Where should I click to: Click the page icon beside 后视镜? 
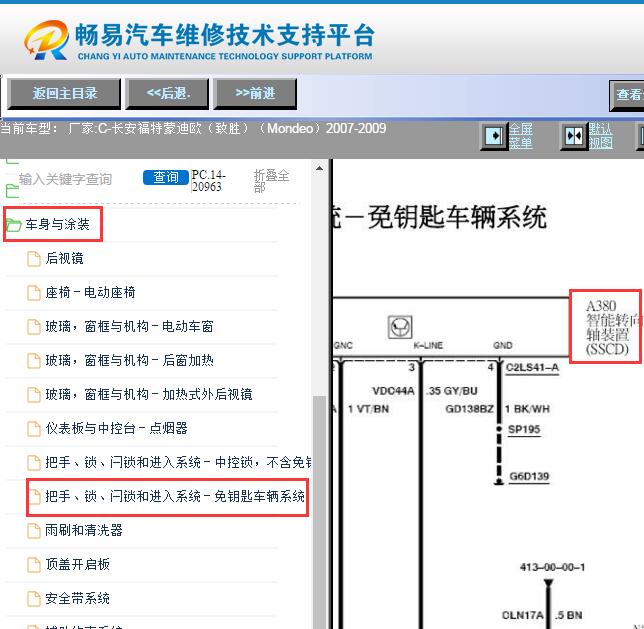pyautogui.click(x=34, y=259)
